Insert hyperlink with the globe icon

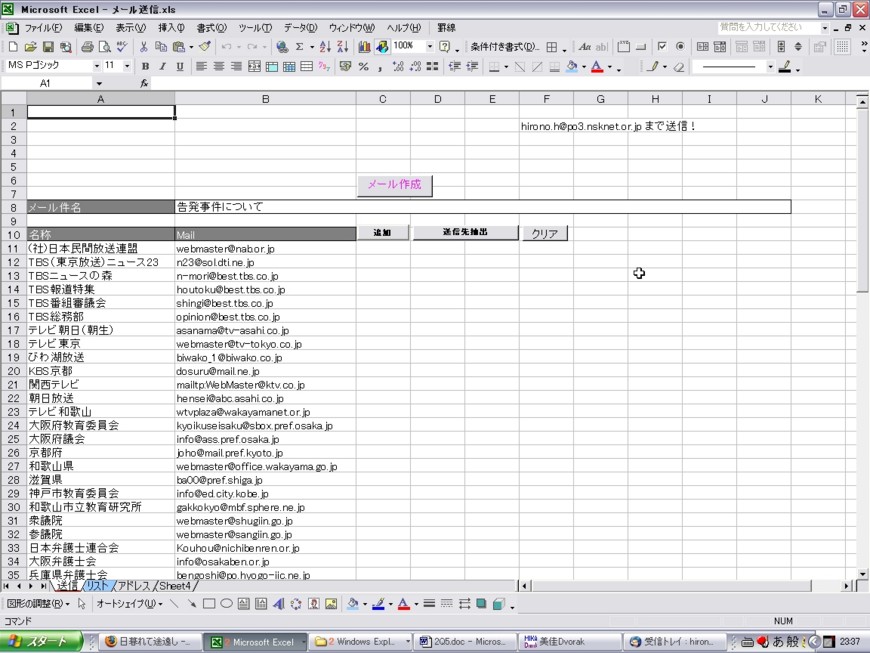282,47
